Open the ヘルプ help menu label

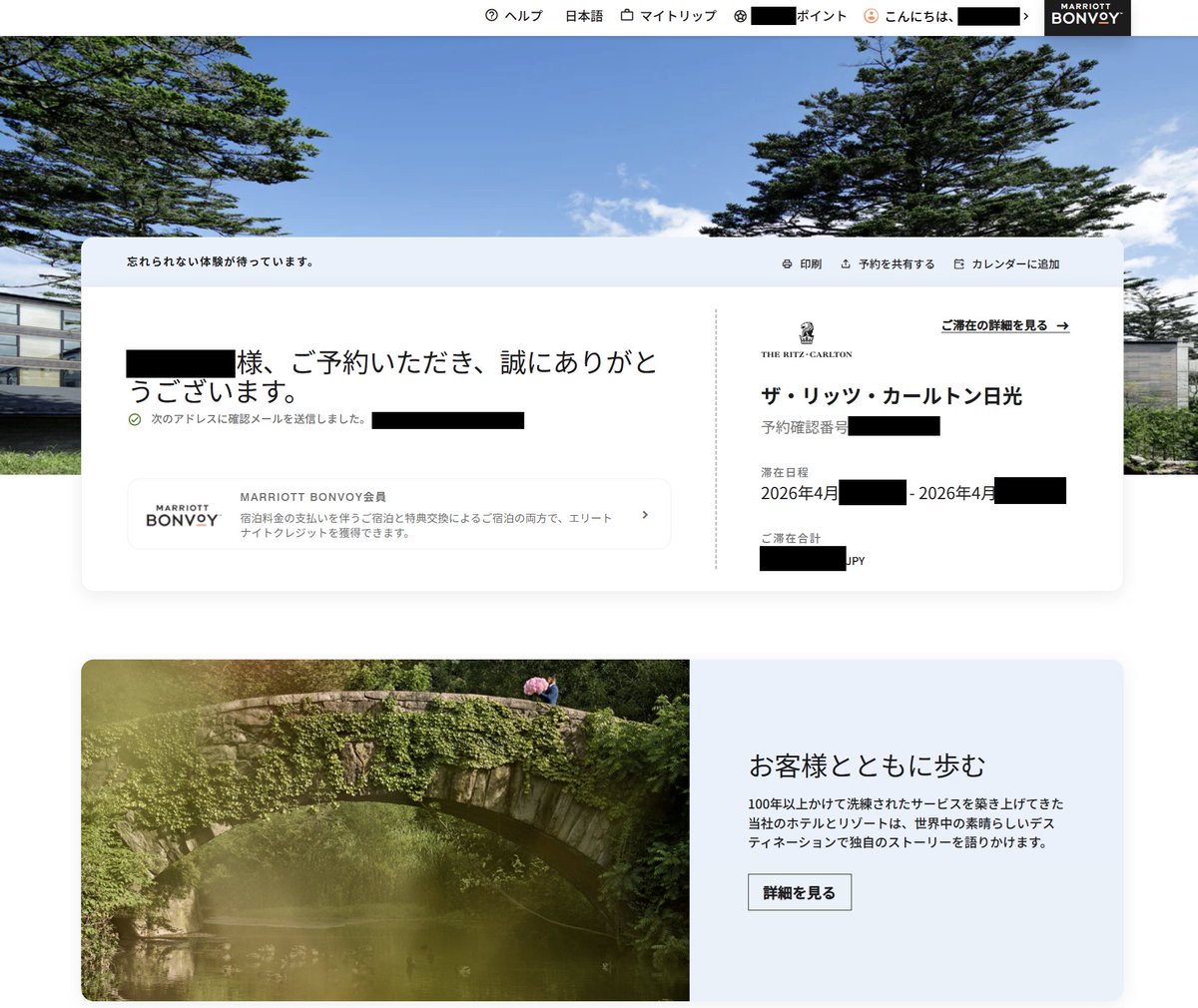523,16
